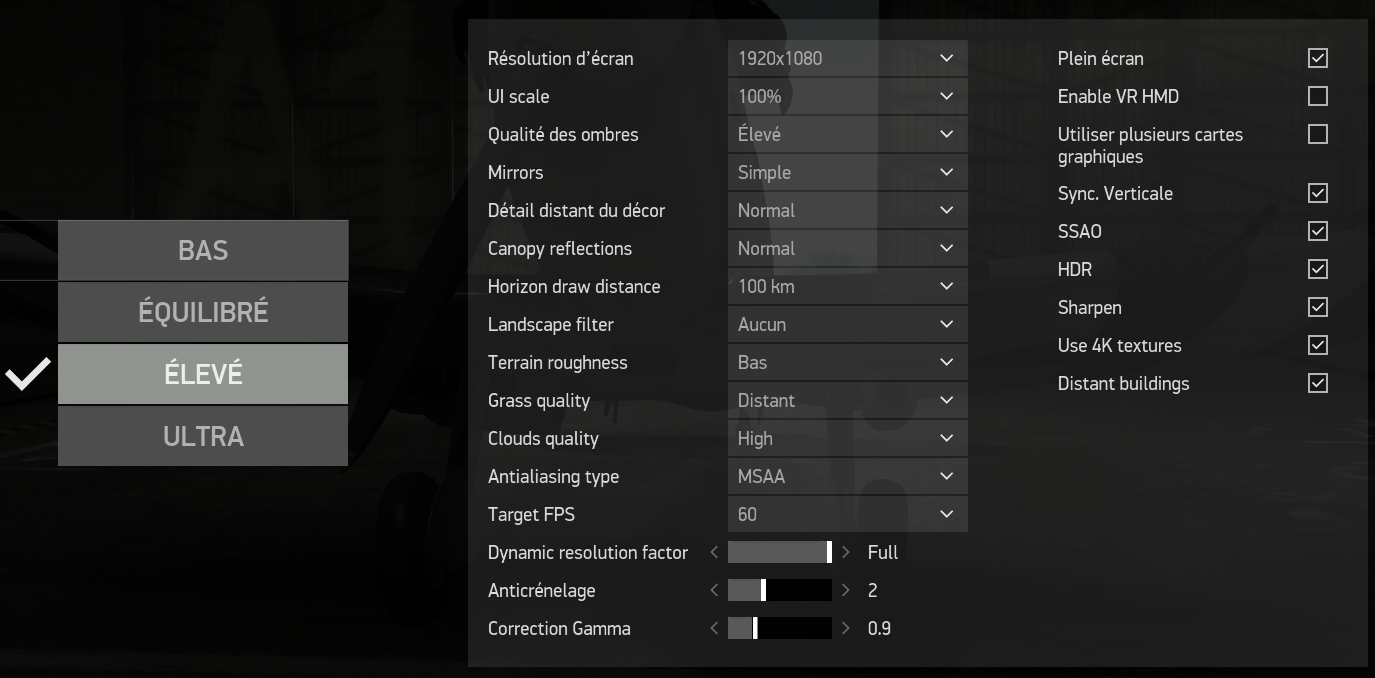Select ÉQUILIBRÉ preset
1375x678 pixels.
203,312
